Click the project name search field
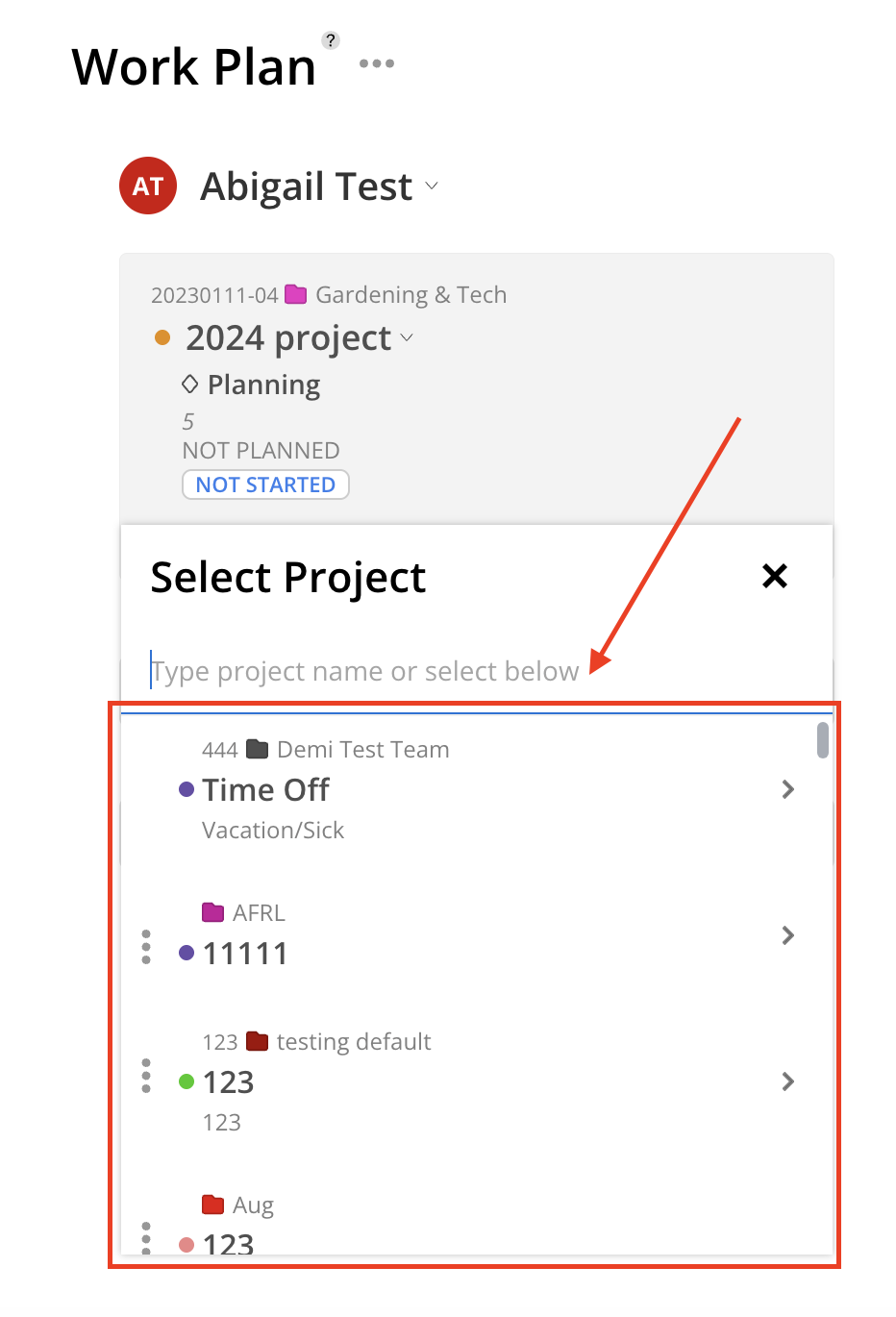896x1317 pixels. point(476,671)
